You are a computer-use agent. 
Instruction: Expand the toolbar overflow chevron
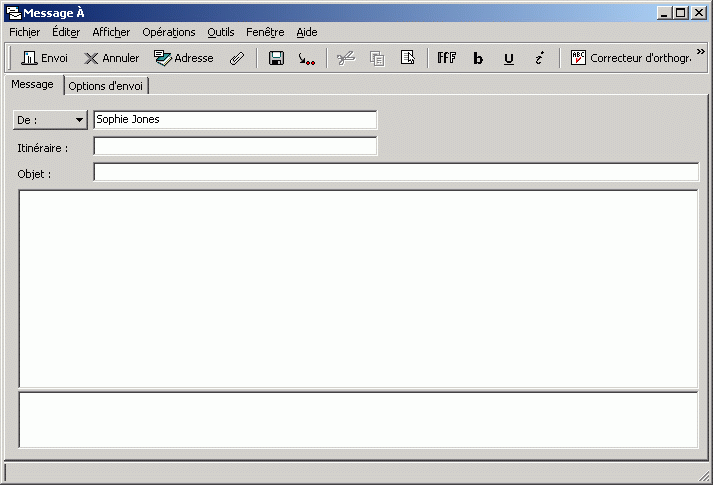pos(701,51)
